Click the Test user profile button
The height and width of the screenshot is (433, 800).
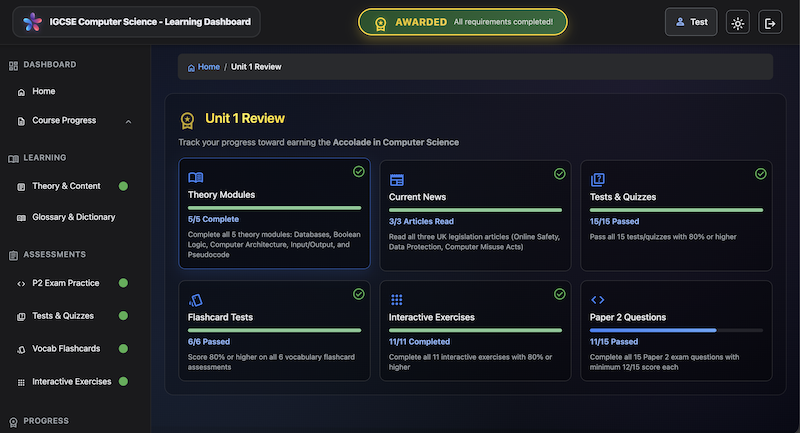pos(691,22)
